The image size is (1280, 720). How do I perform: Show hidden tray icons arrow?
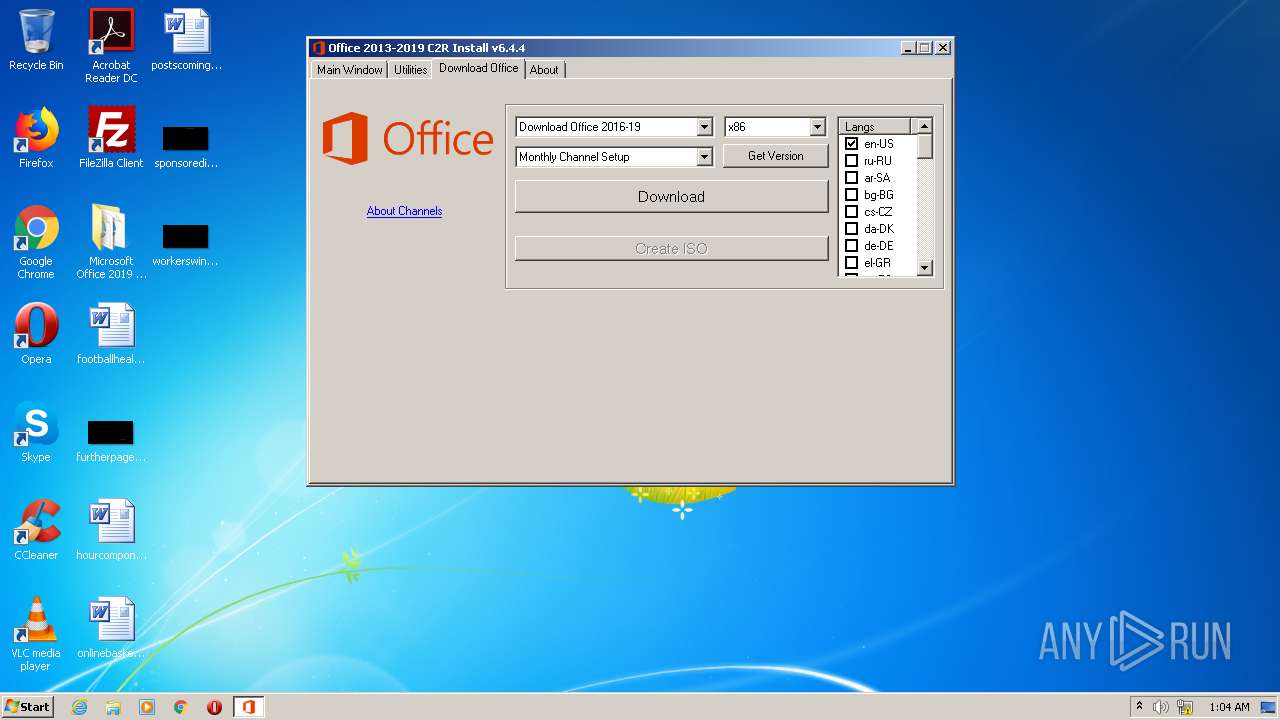click(x=1139, y=707)
